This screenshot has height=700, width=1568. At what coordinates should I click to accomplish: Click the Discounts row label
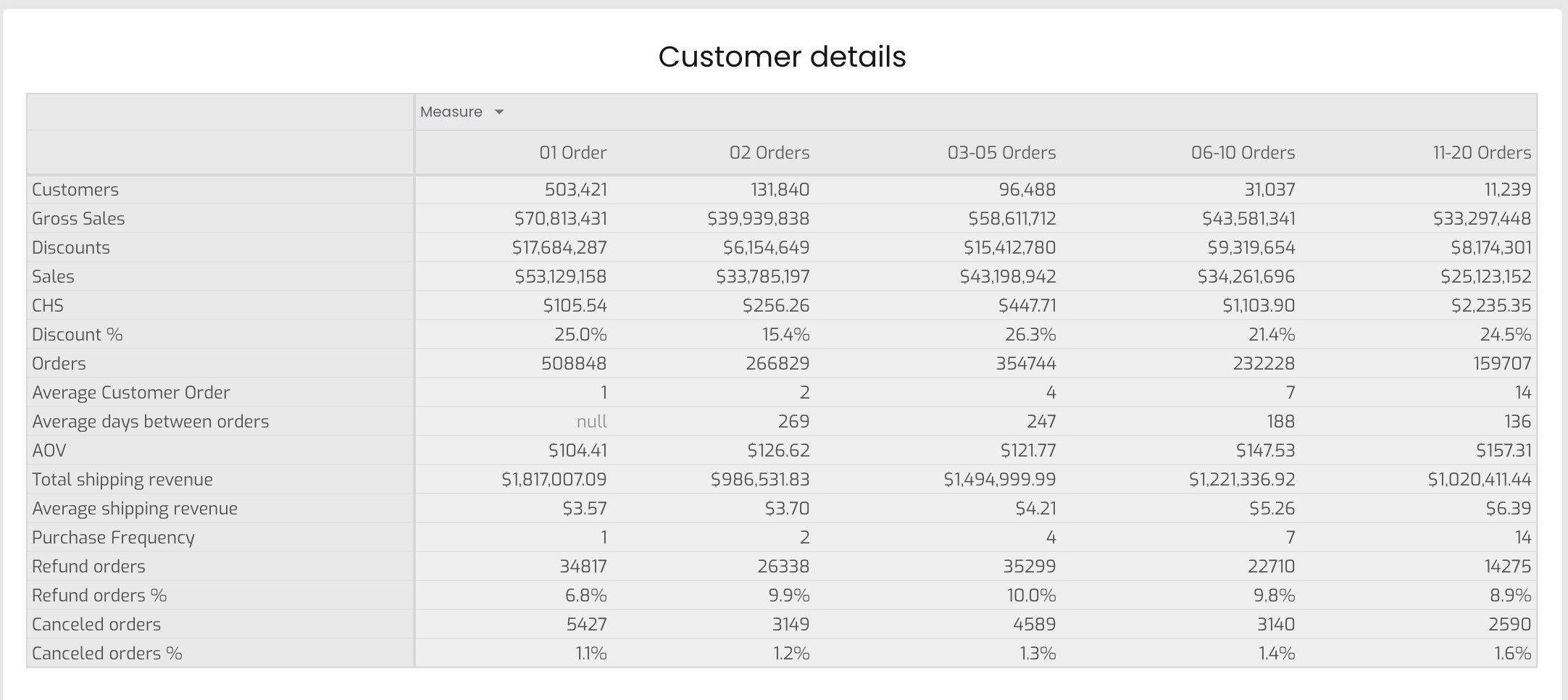click(71, 248)
